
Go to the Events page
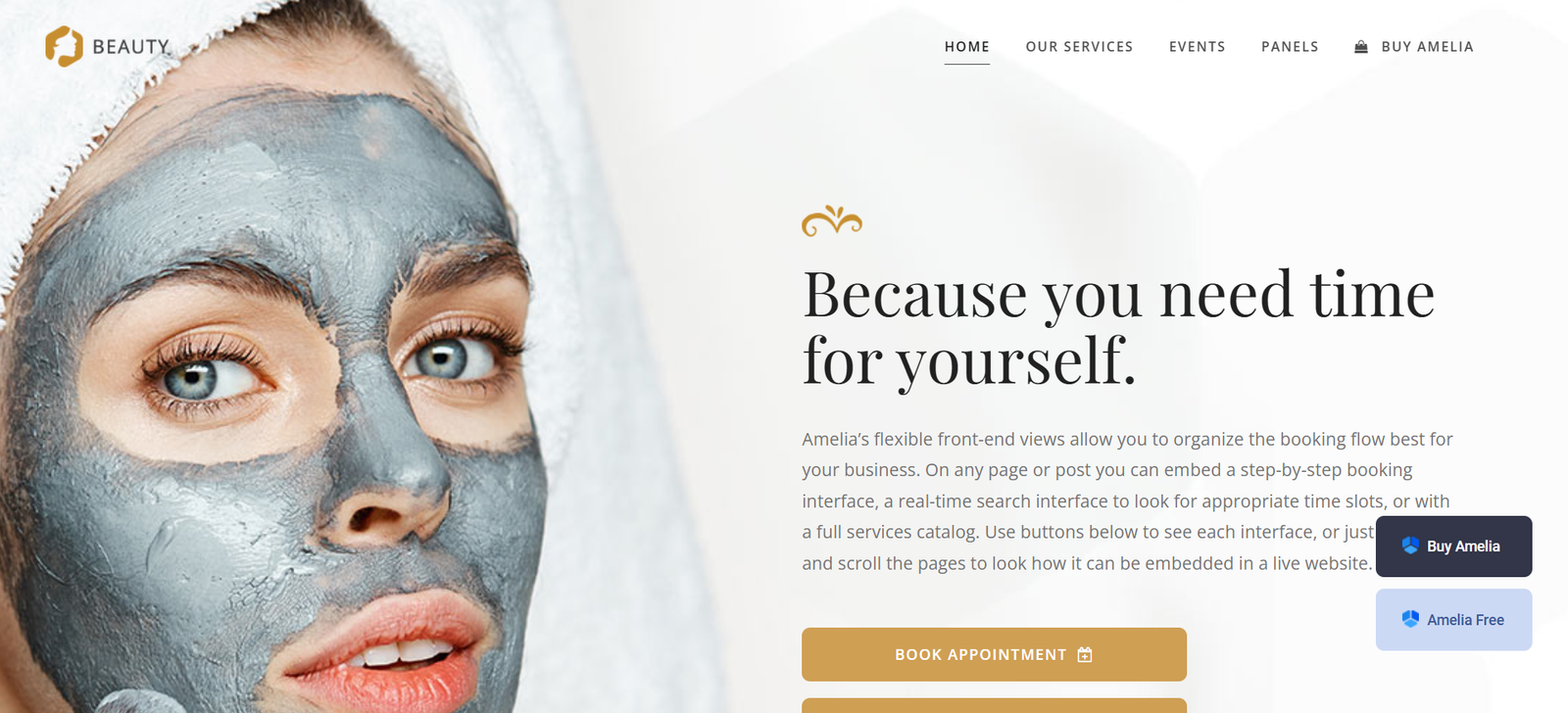pyautogui.click(x=1197, y=47)
